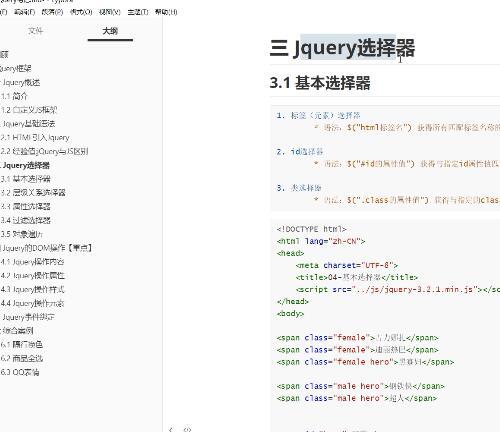Open the 主题(T) menu
The width and height of the screenshot is (500, 432).
tap(138, 12)
